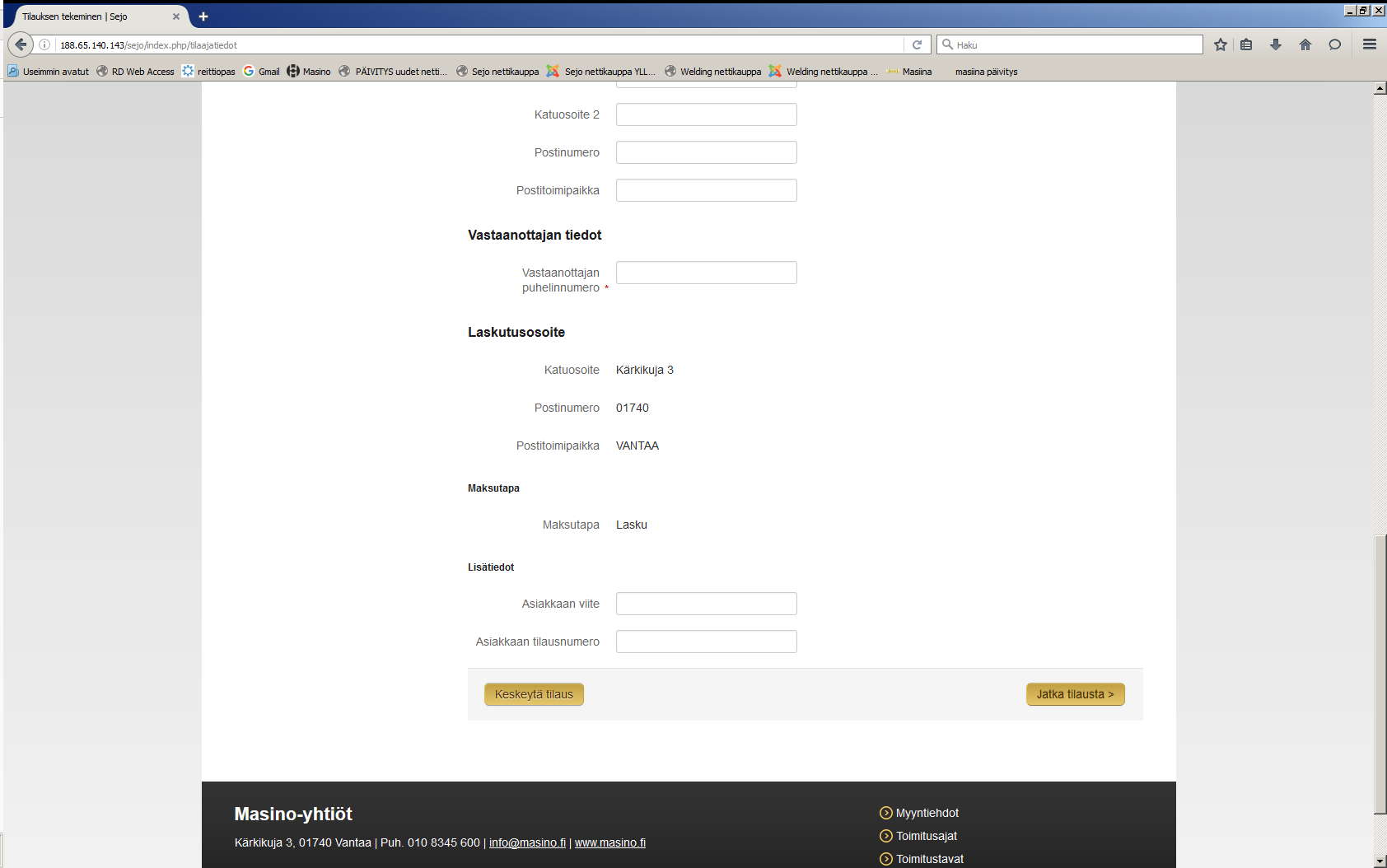Click scrollbar up arrow

point(1380,88)
